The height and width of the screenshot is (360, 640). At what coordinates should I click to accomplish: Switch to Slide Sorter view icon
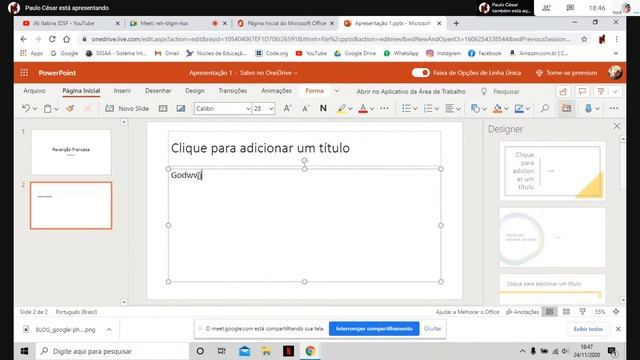566,312
